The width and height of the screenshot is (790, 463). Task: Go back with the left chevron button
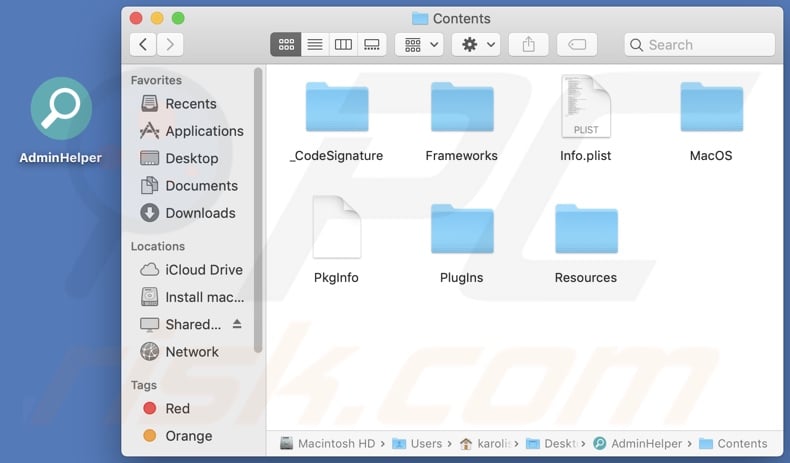pos(143,45)
